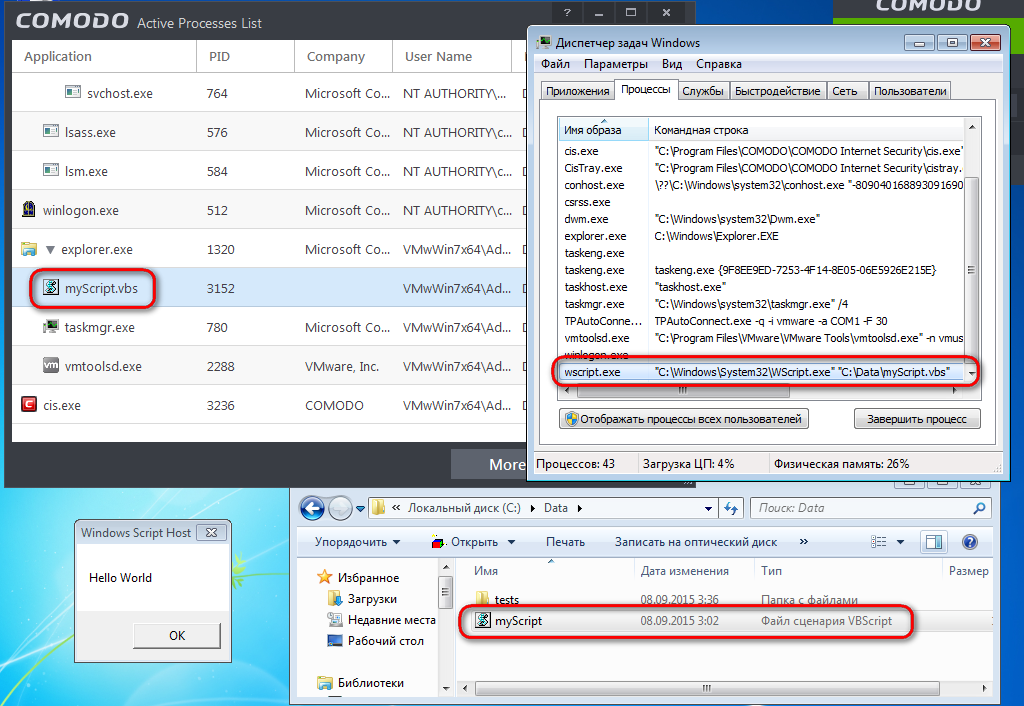Open the view options dropdown arrow
The width and height of the screenshot is (1024, 706).
(x=901, y=541)
